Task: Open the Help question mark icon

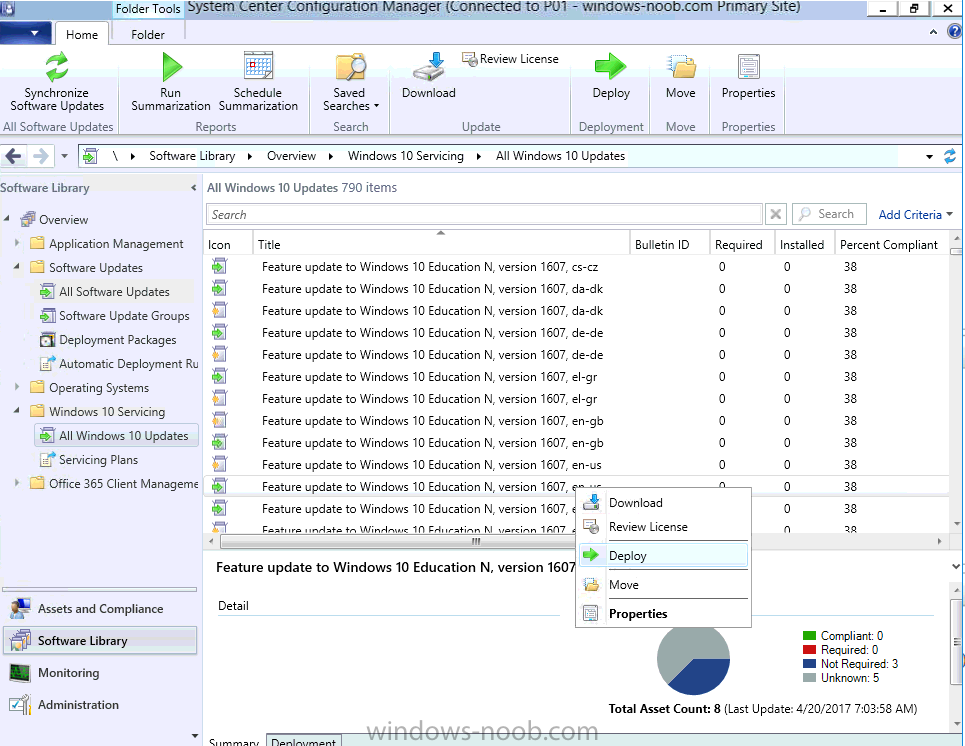Action: coord(955,32)
